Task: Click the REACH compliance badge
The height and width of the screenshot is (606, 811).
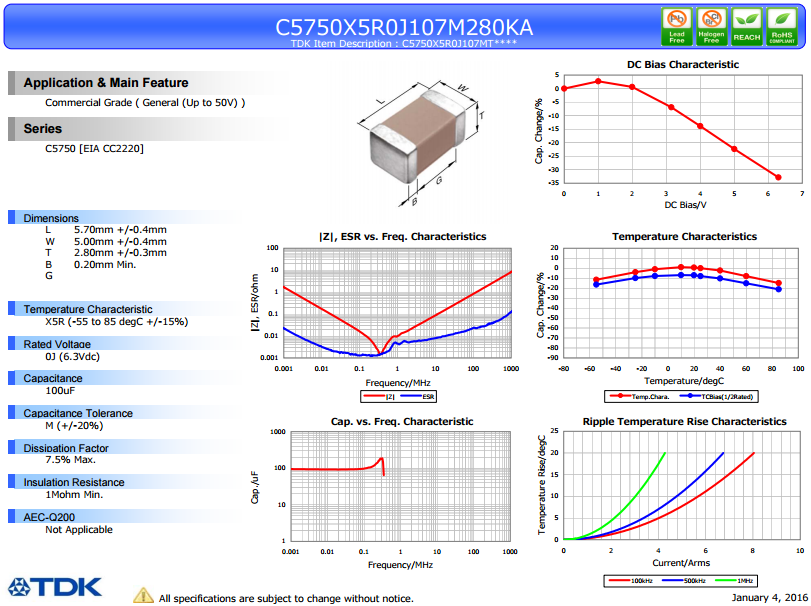Action: 746,26
